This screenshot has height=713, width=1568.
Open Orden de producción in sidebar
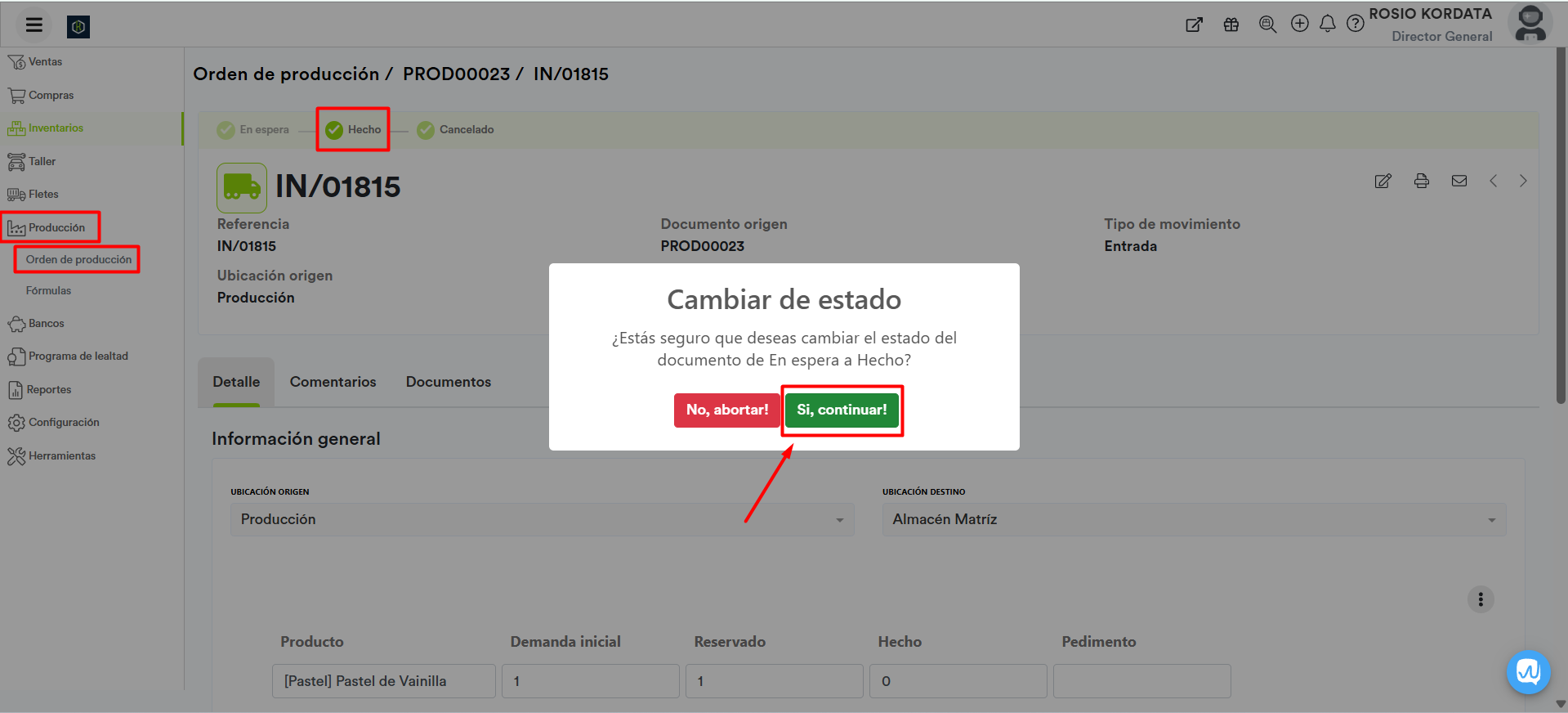(78, 259)
